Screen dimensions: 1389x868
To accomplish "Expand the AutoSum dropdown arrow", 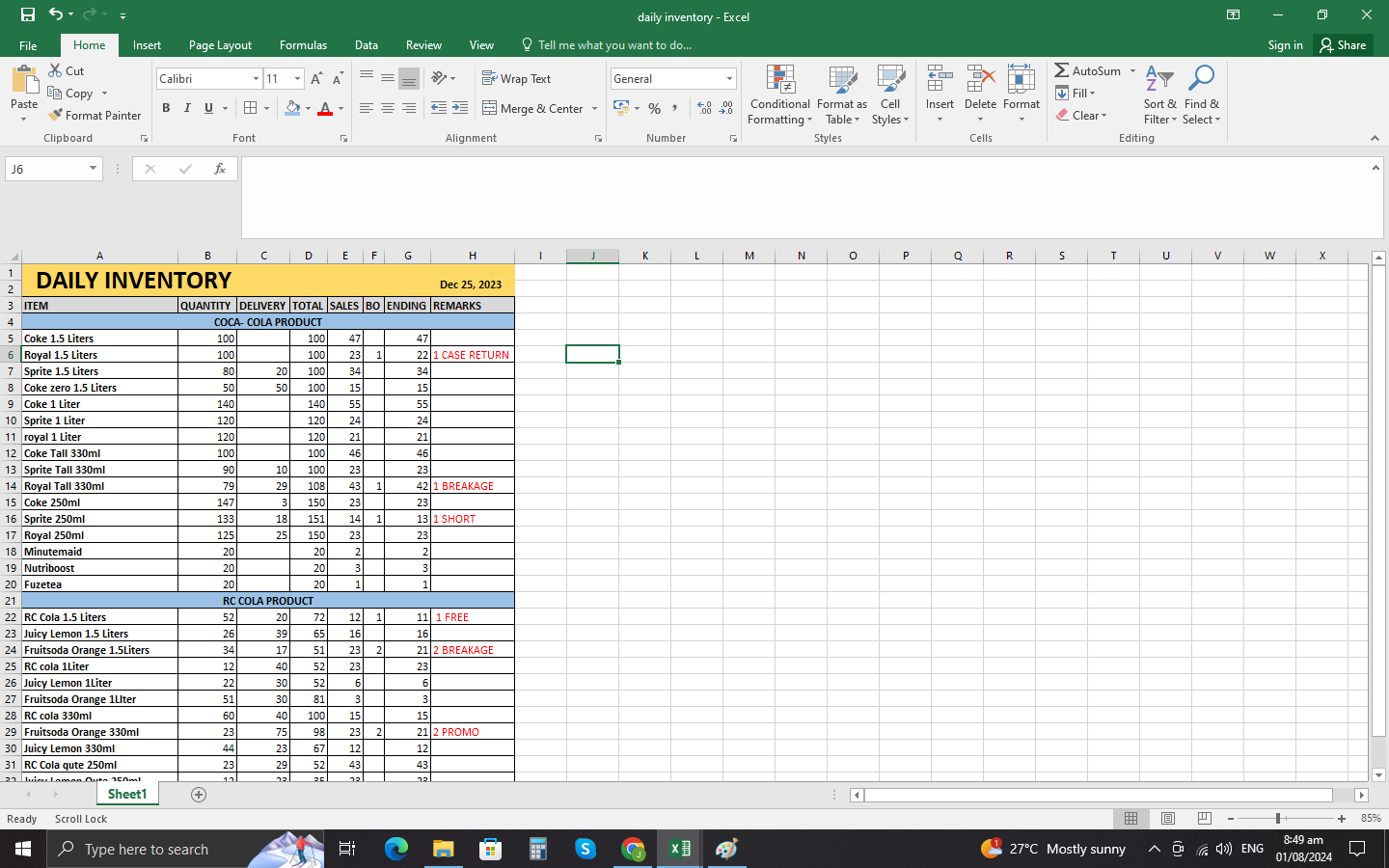I will pos(1132,71).
